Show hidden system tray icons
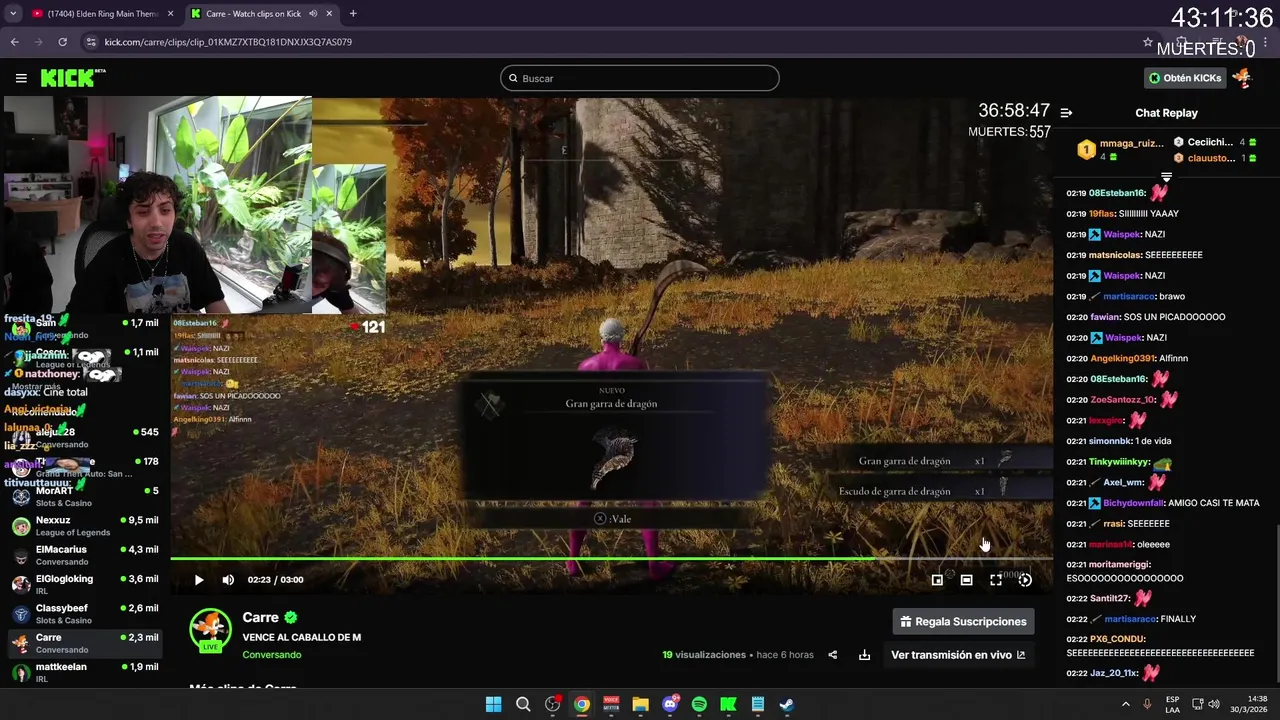1280x720 pixels. (x=1125, y=704)
